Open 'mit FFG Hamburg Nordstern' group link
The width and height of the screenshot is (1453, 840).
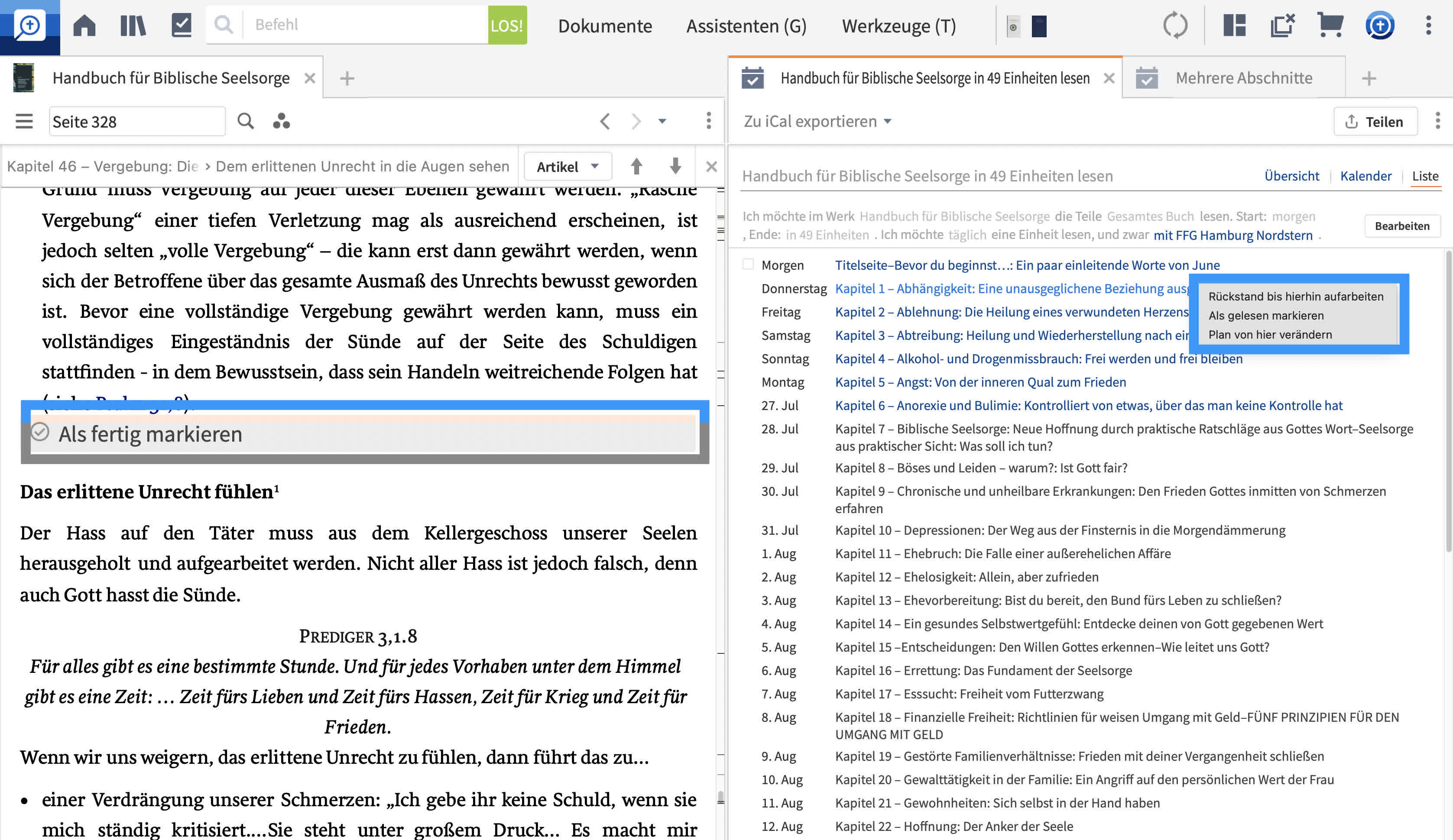click(x=1233, y=235)
